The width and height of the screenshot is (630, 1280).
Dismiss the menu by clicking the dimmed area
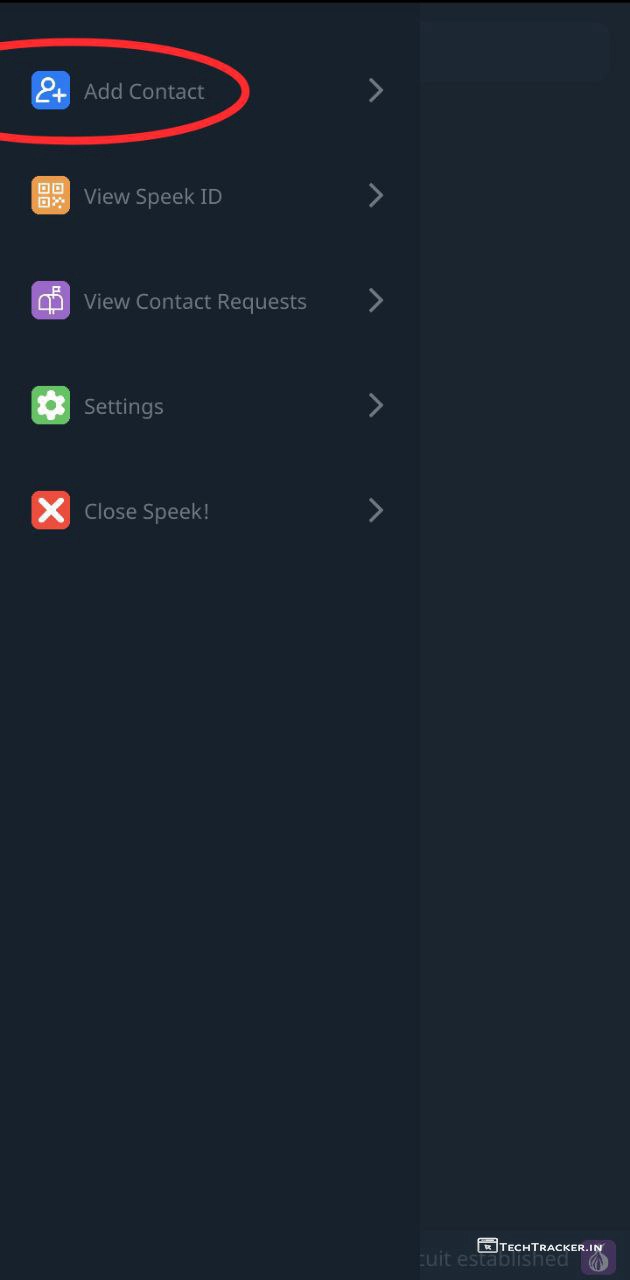[x=525, y=650]
